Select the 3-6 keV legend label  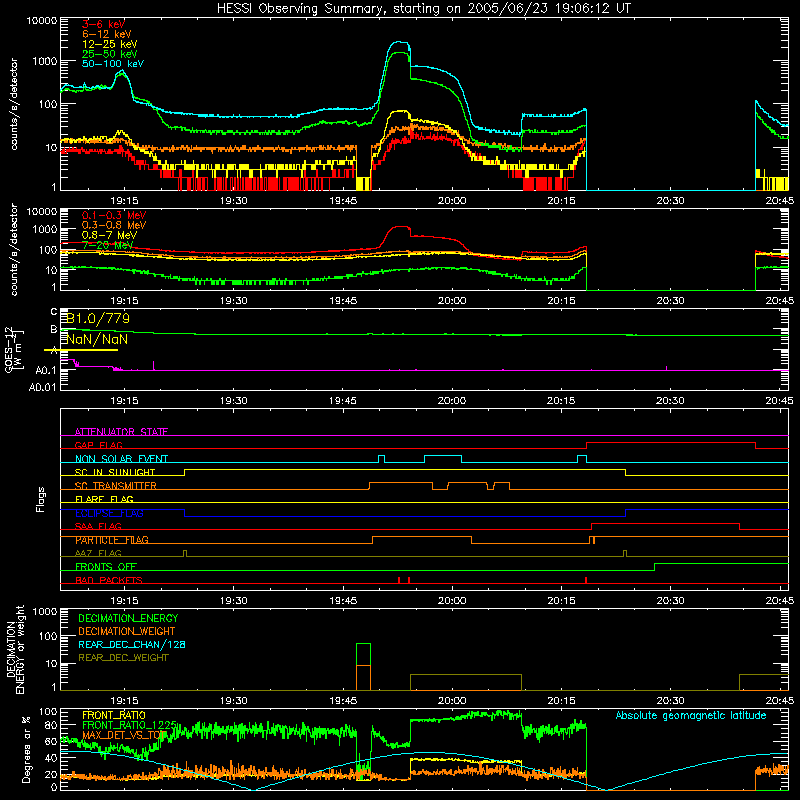[x=104, y=24]
